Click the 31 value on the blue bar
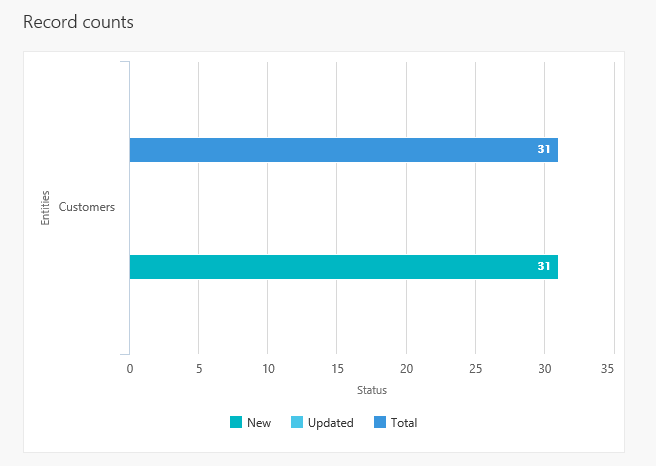 (x=544, y=150)
